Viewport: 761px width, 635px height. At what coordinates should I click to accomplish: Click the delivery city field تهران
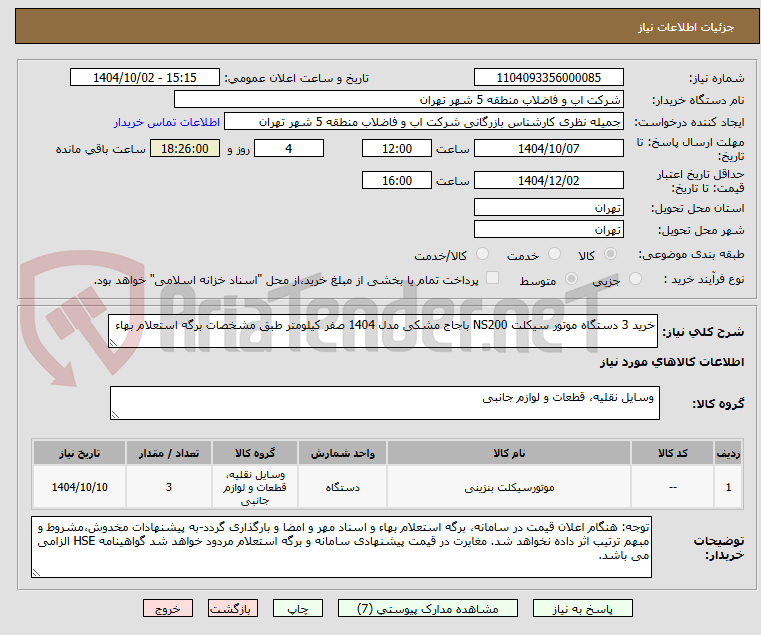tap(549, 229)
